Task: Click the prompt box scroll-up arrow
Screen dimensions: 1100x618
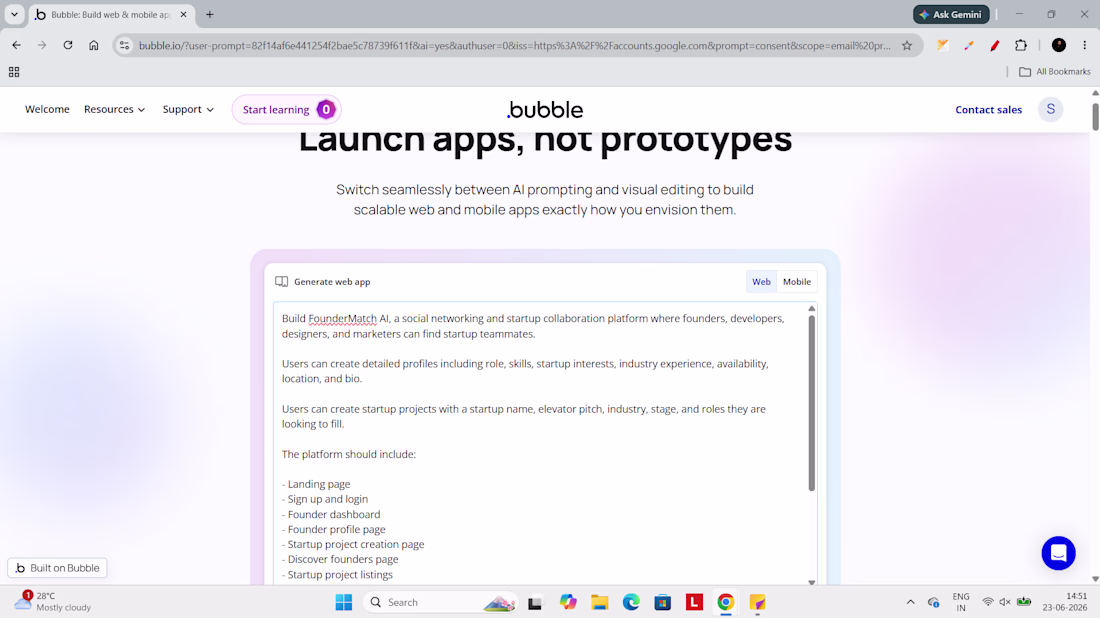Action: (x=812, y=309)
